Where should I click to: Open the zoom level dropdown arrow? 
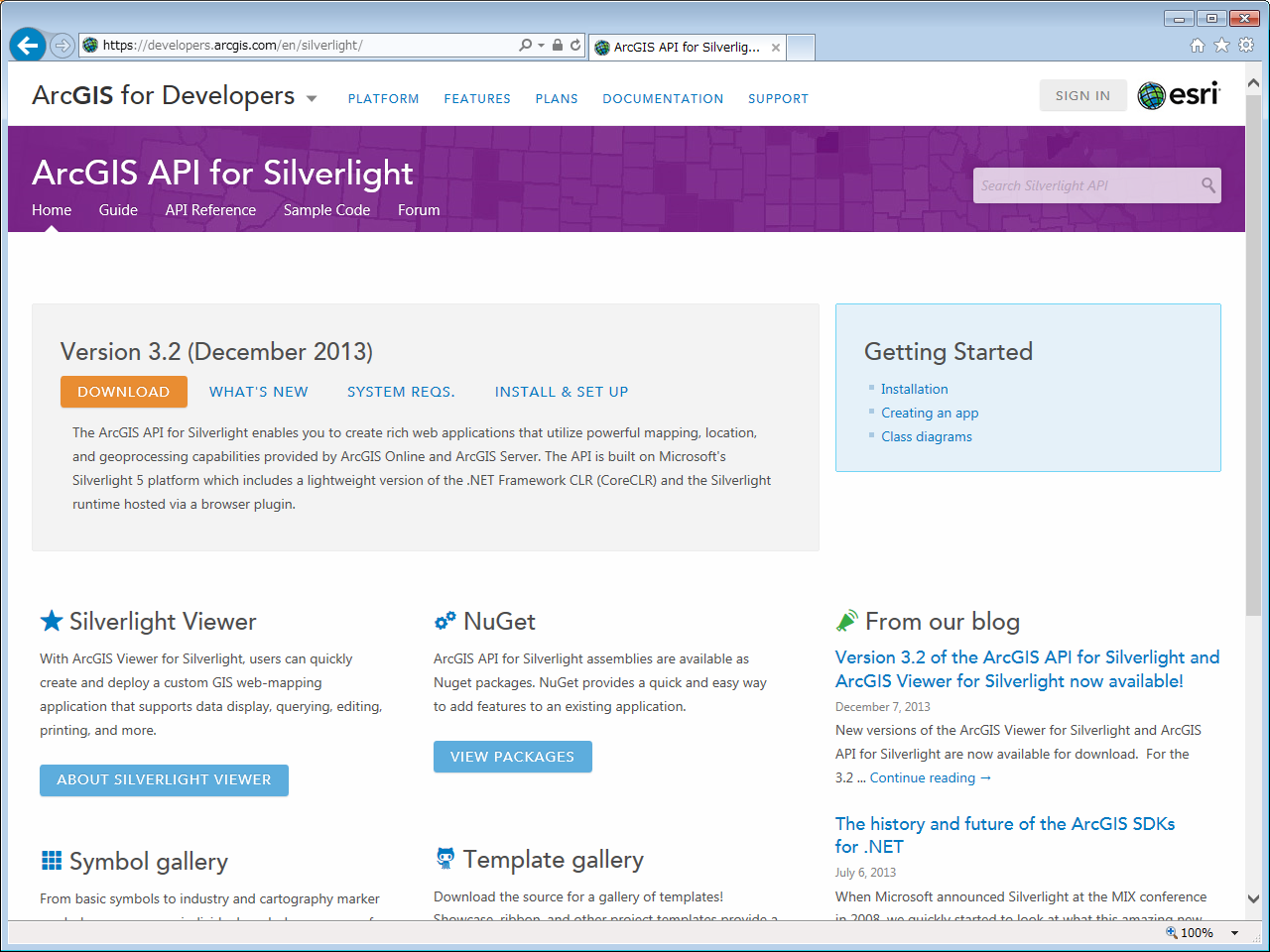(1234, 933)
